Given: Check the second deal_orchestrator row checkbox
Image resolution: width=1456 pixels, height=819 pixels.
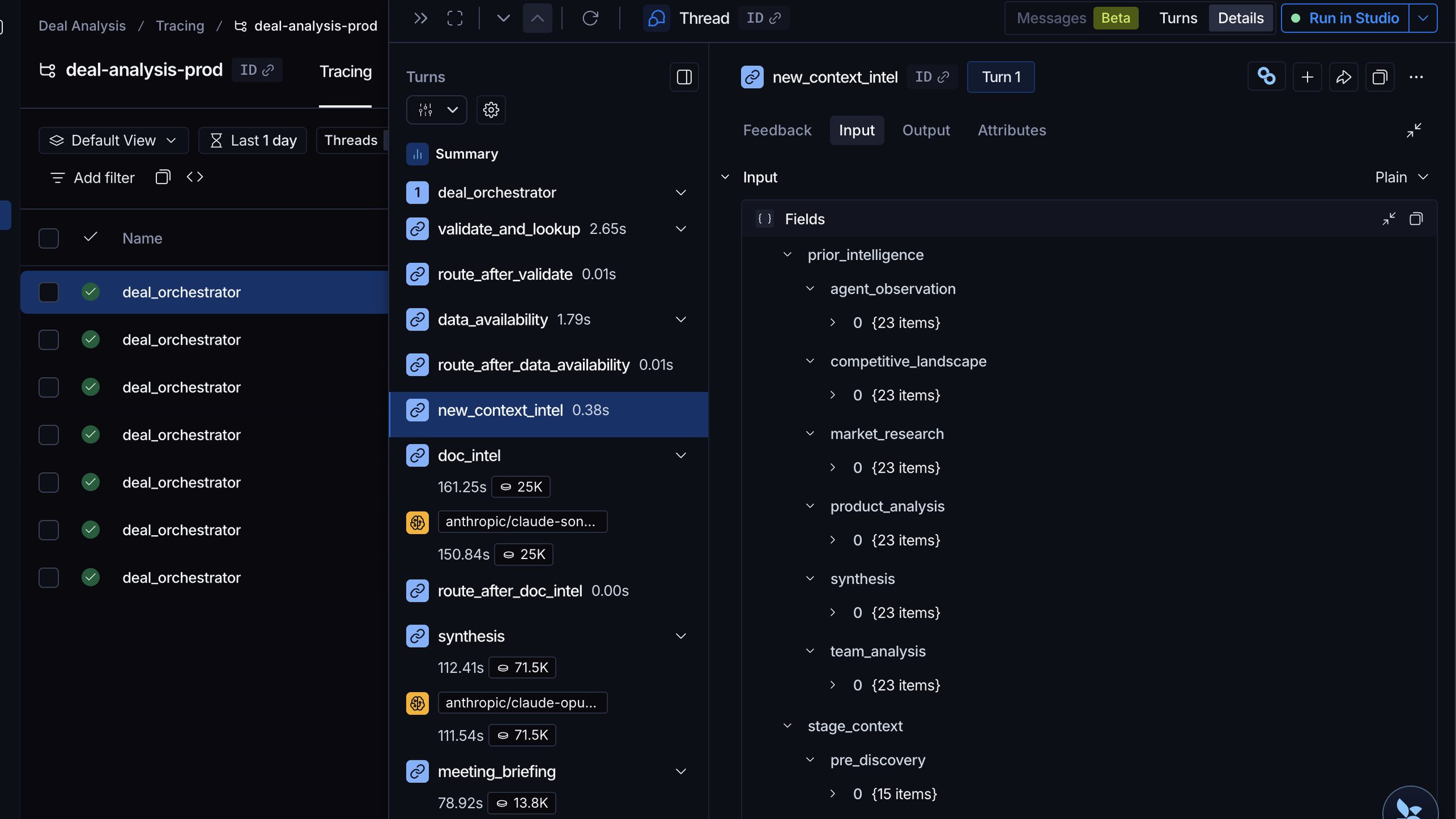Looking at the screenshot, I should pyautogui.click(x=48, y=340).
